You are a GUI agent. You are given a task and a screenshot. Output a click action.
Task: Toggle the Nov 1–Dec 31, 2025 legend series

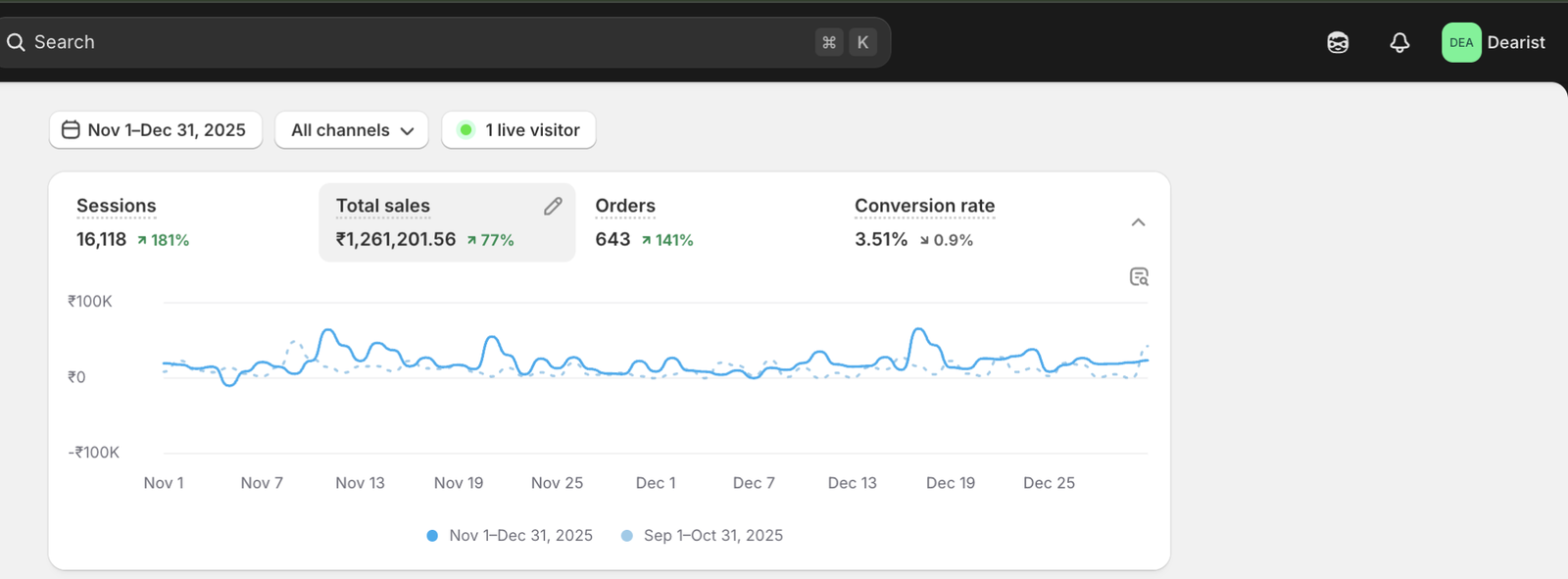click(510, 536)
